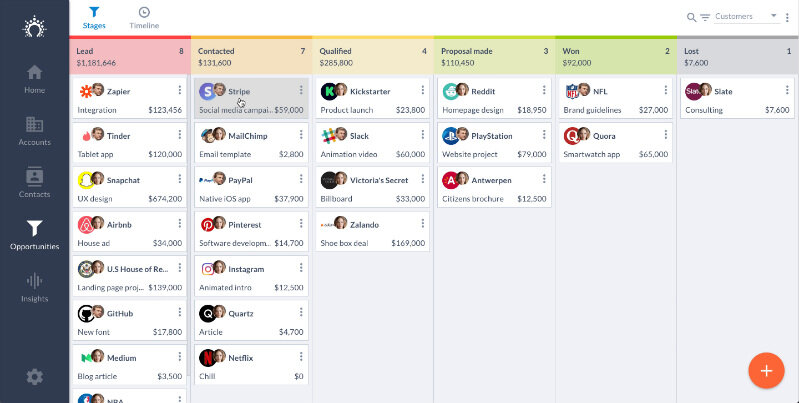
Task: Click the Won stage column header
Action: pos(615,56)
